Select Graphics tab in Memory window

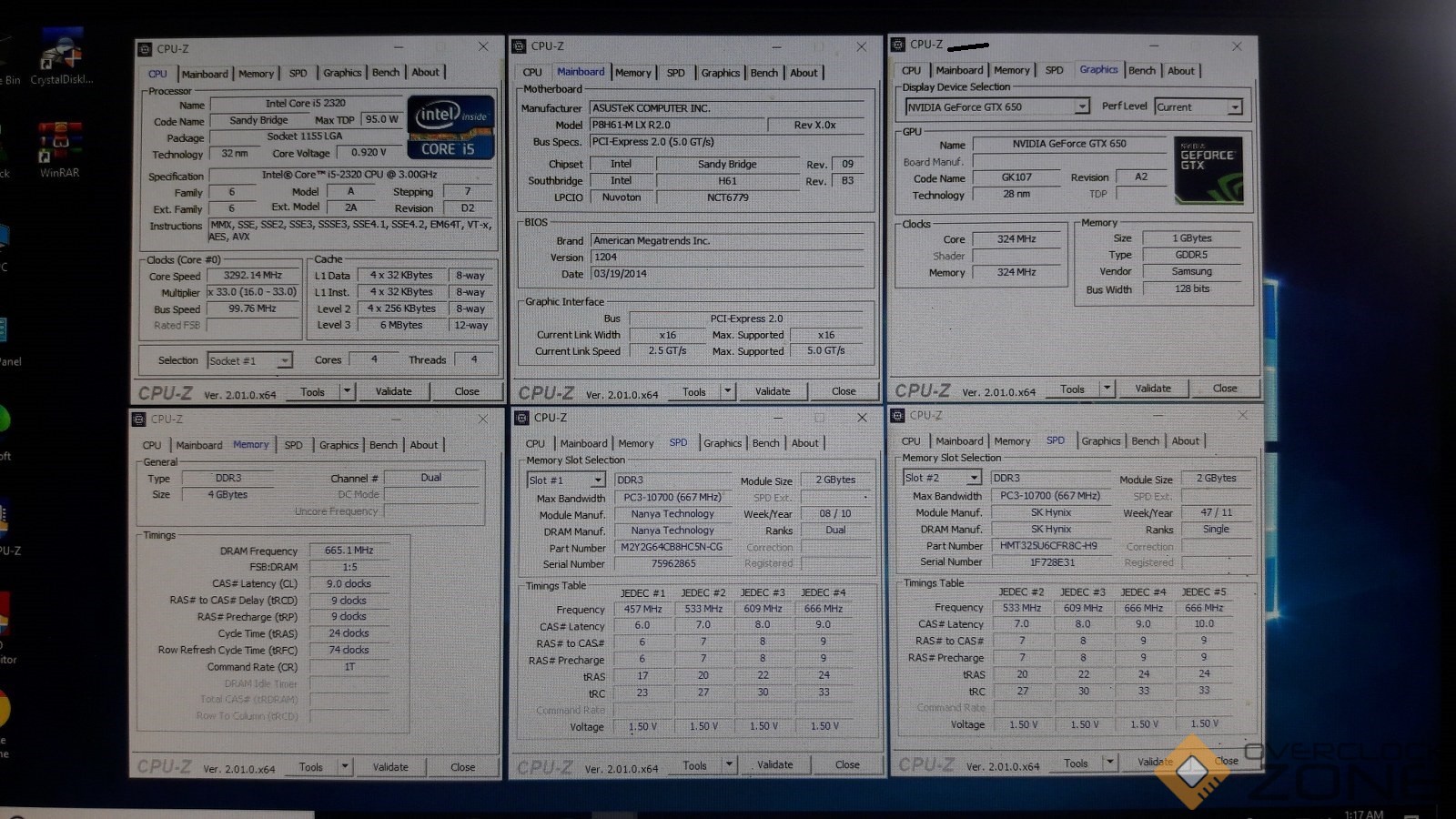pyautogui.click(x=339, y=445)
